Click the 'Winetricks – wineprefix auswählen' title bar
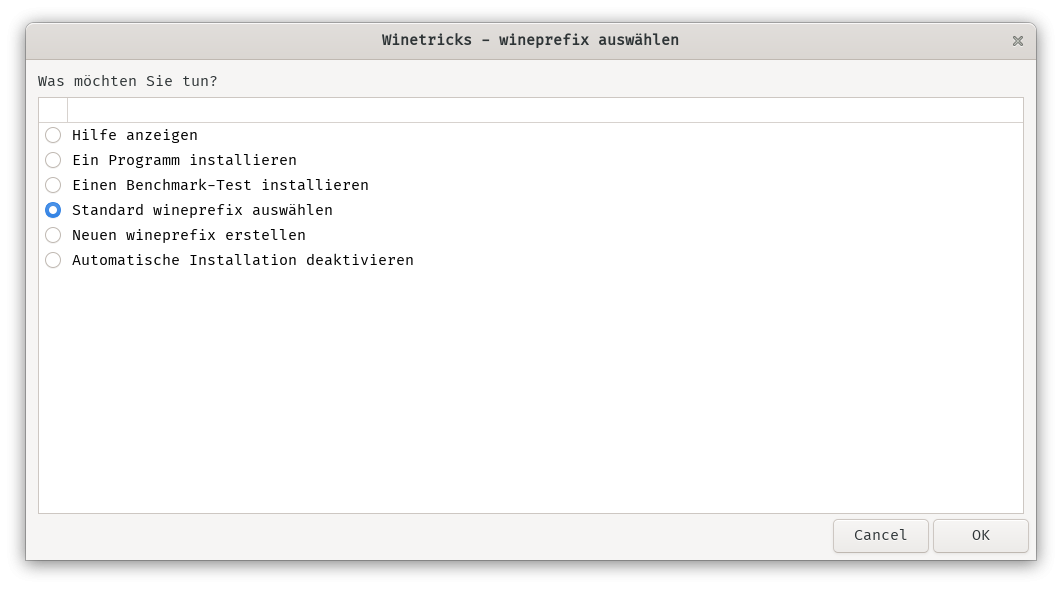 tap(530, 41)
